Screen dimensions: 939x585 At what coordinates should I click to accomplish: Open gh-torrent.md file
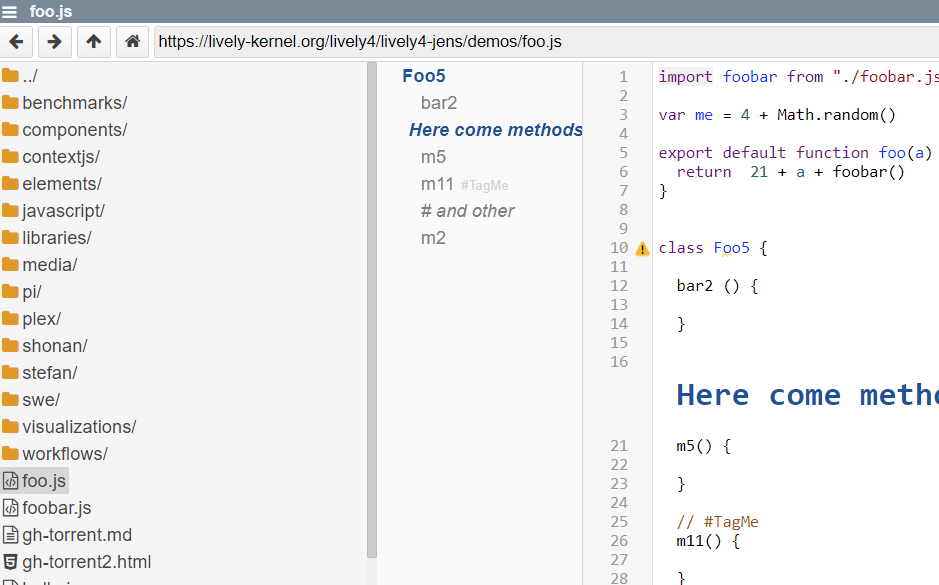77,535
